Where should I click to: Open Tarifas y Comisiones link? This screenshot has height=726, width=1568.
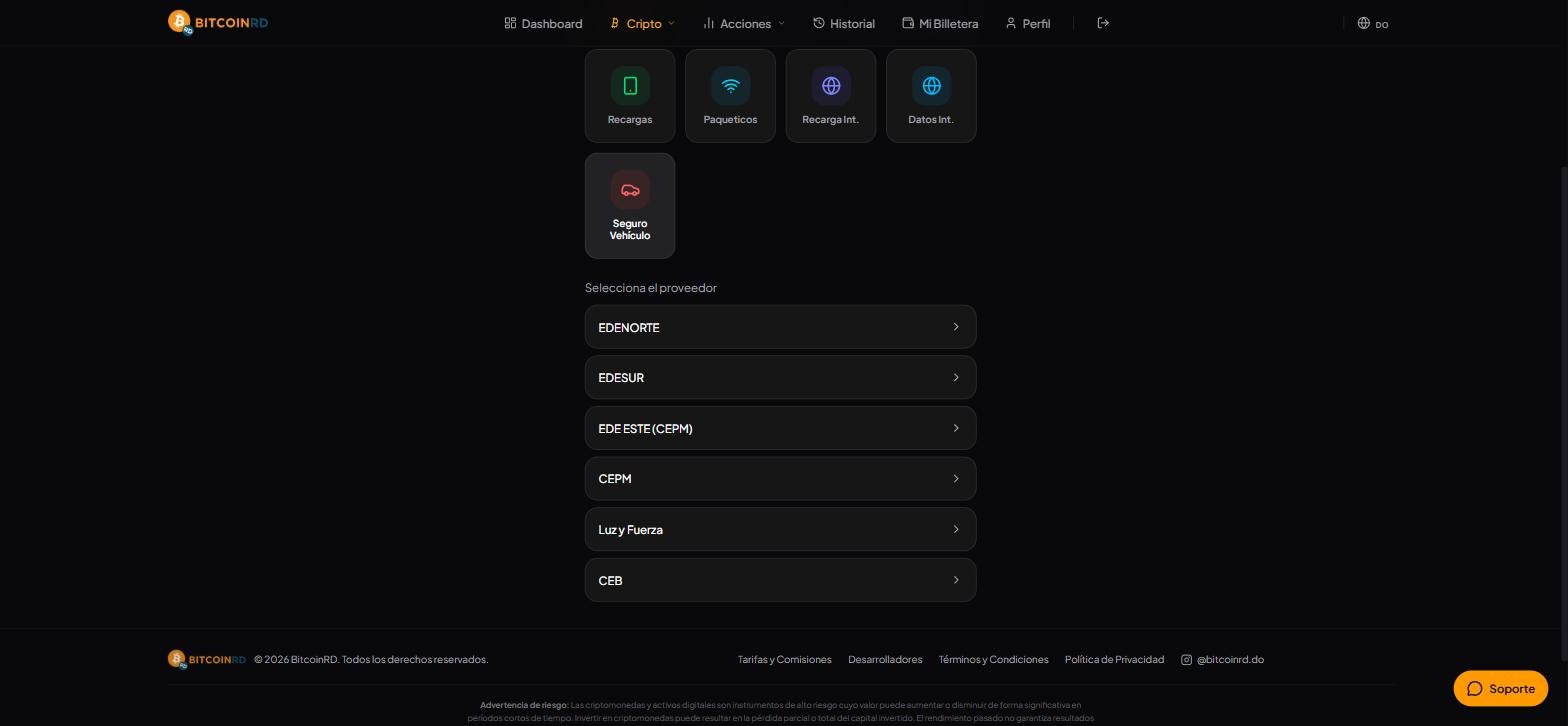point(785,660)
